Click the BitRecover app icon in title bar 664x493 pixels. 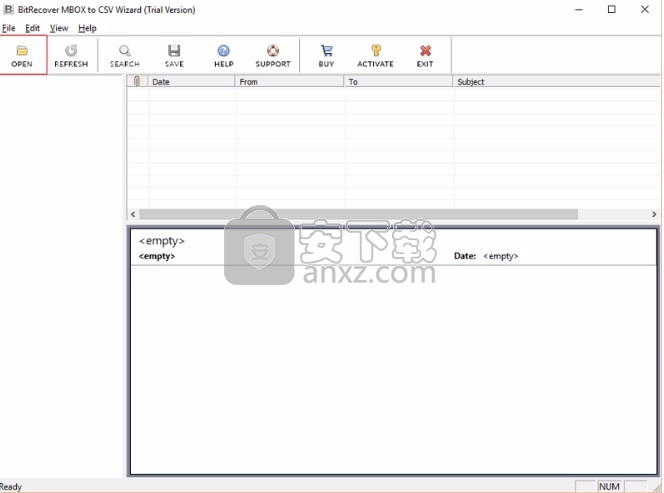8,9
